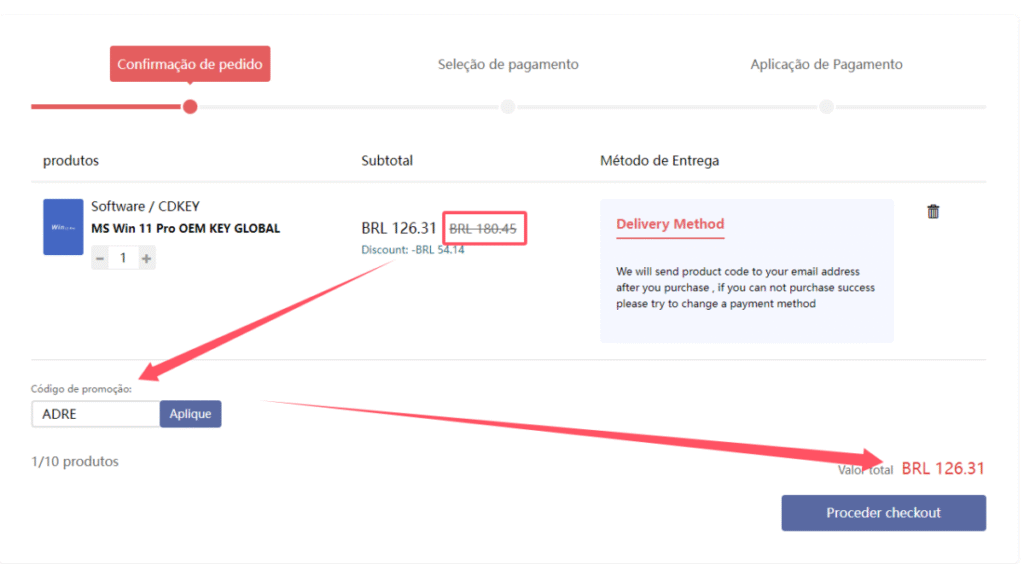Open the MS Win 11 Pro OEM KEY GLOBAL product name
The width and height of the screenshot is (1024, 564).
point(185,228)
